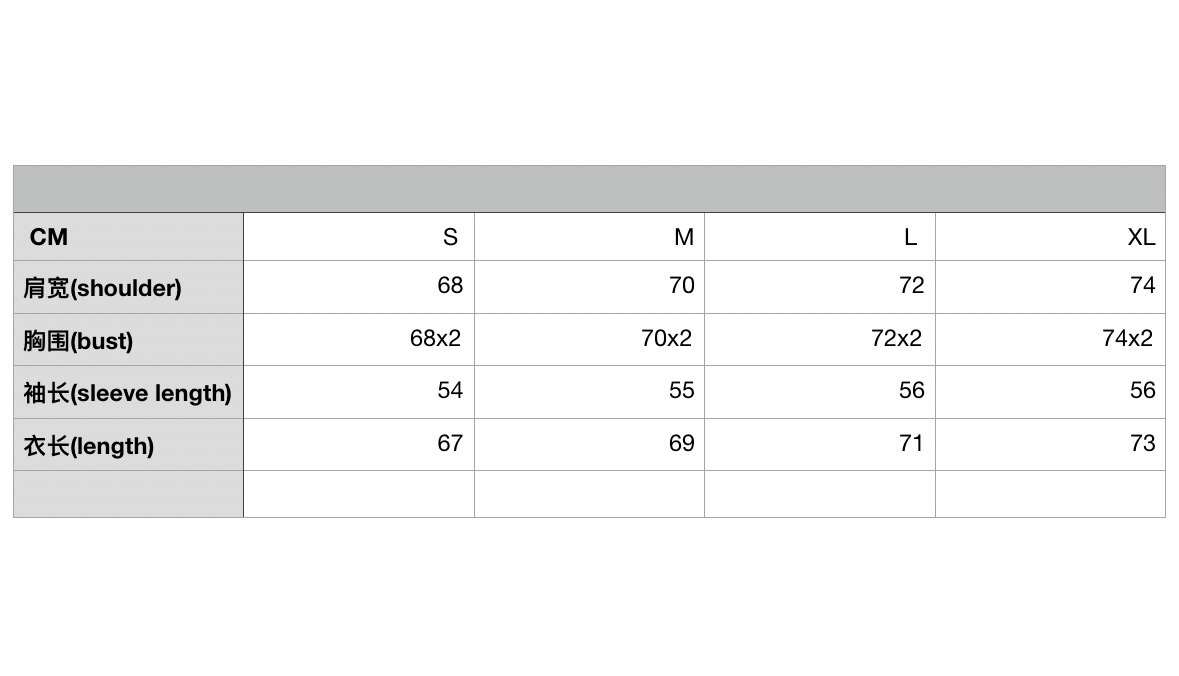The image size is (1179, 676).
Task: Select the S size column header
Action: tap(450, 237)
